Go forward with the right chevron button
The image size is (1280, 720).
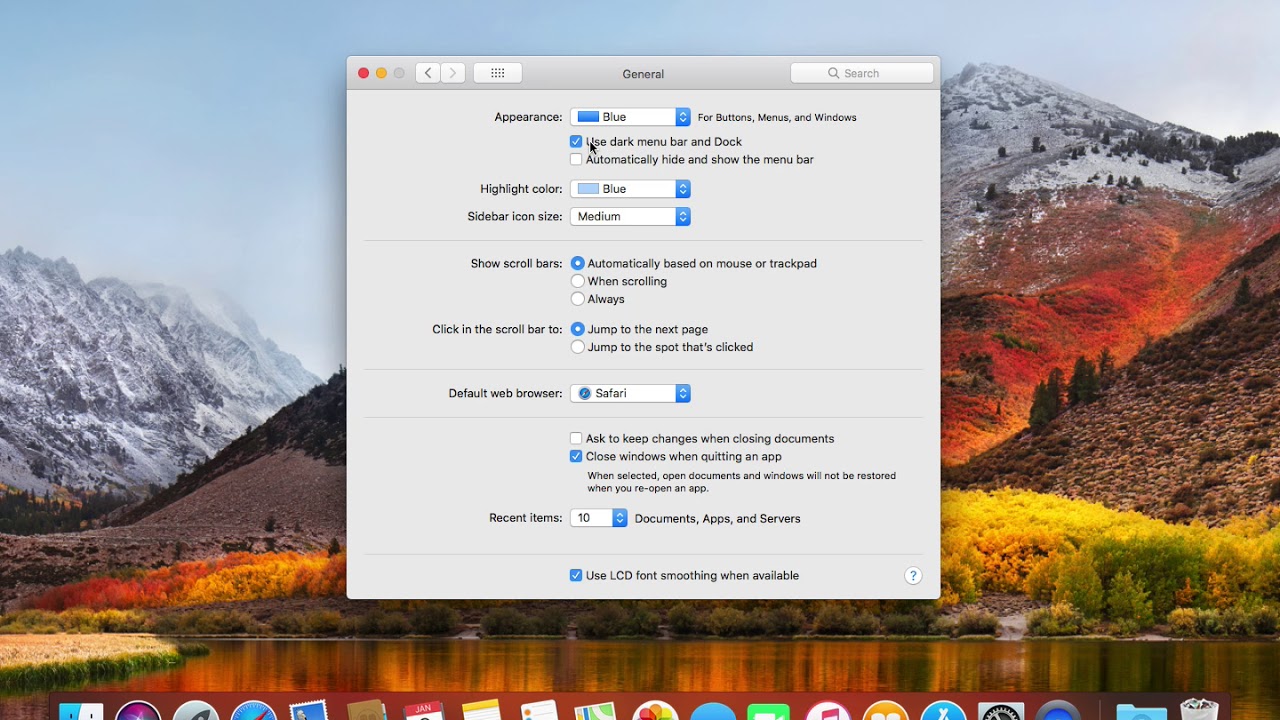pos(453,73)
